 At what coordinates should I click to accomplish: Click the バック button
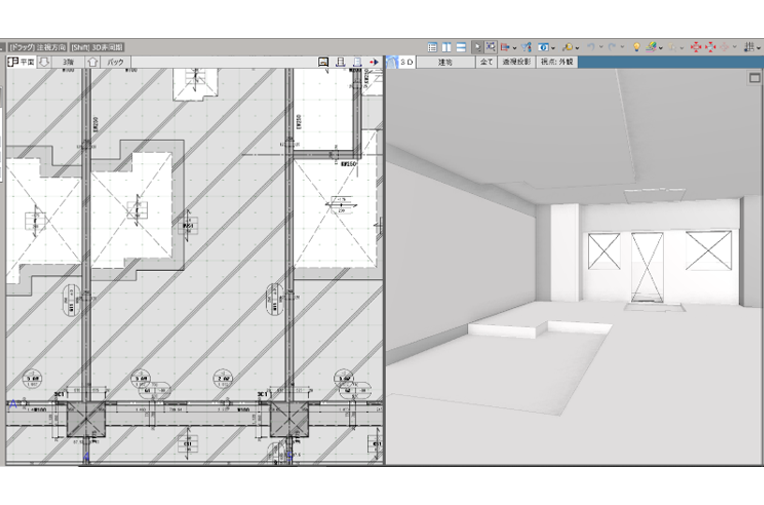pos(116,62)
